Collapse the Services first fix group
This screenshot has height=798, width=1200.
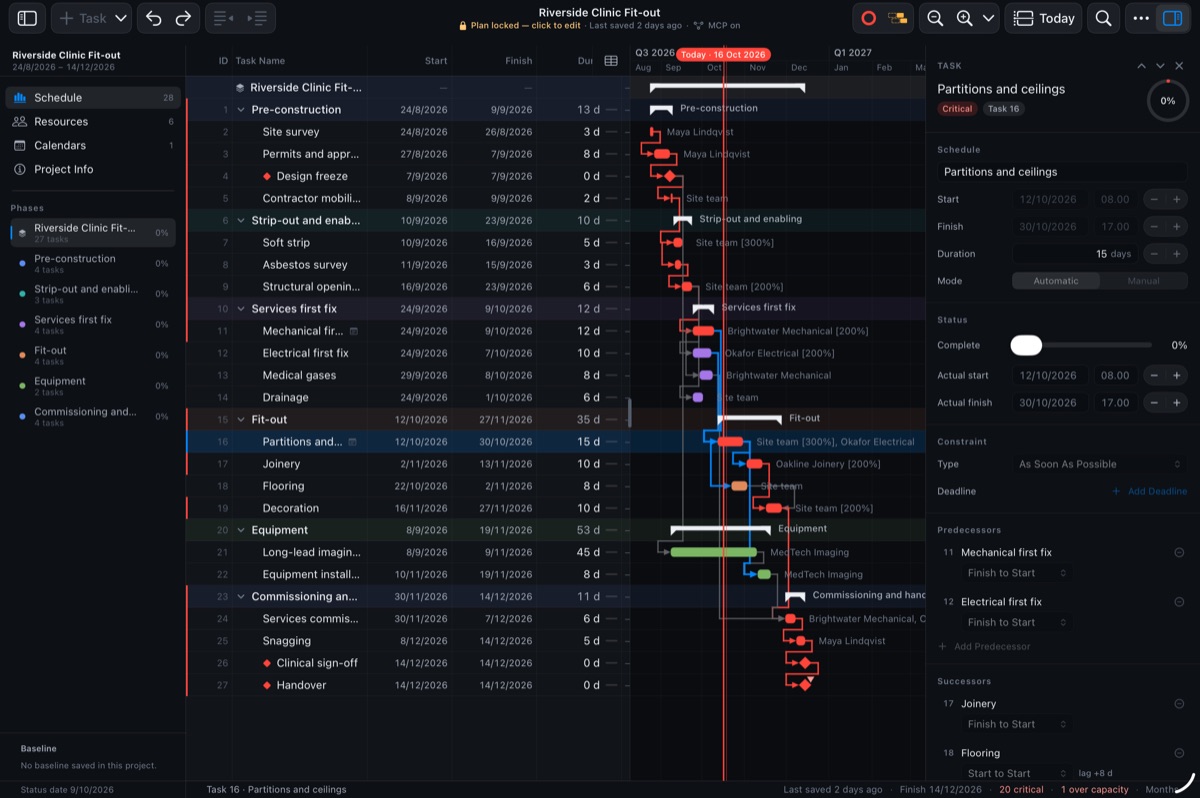241,309
